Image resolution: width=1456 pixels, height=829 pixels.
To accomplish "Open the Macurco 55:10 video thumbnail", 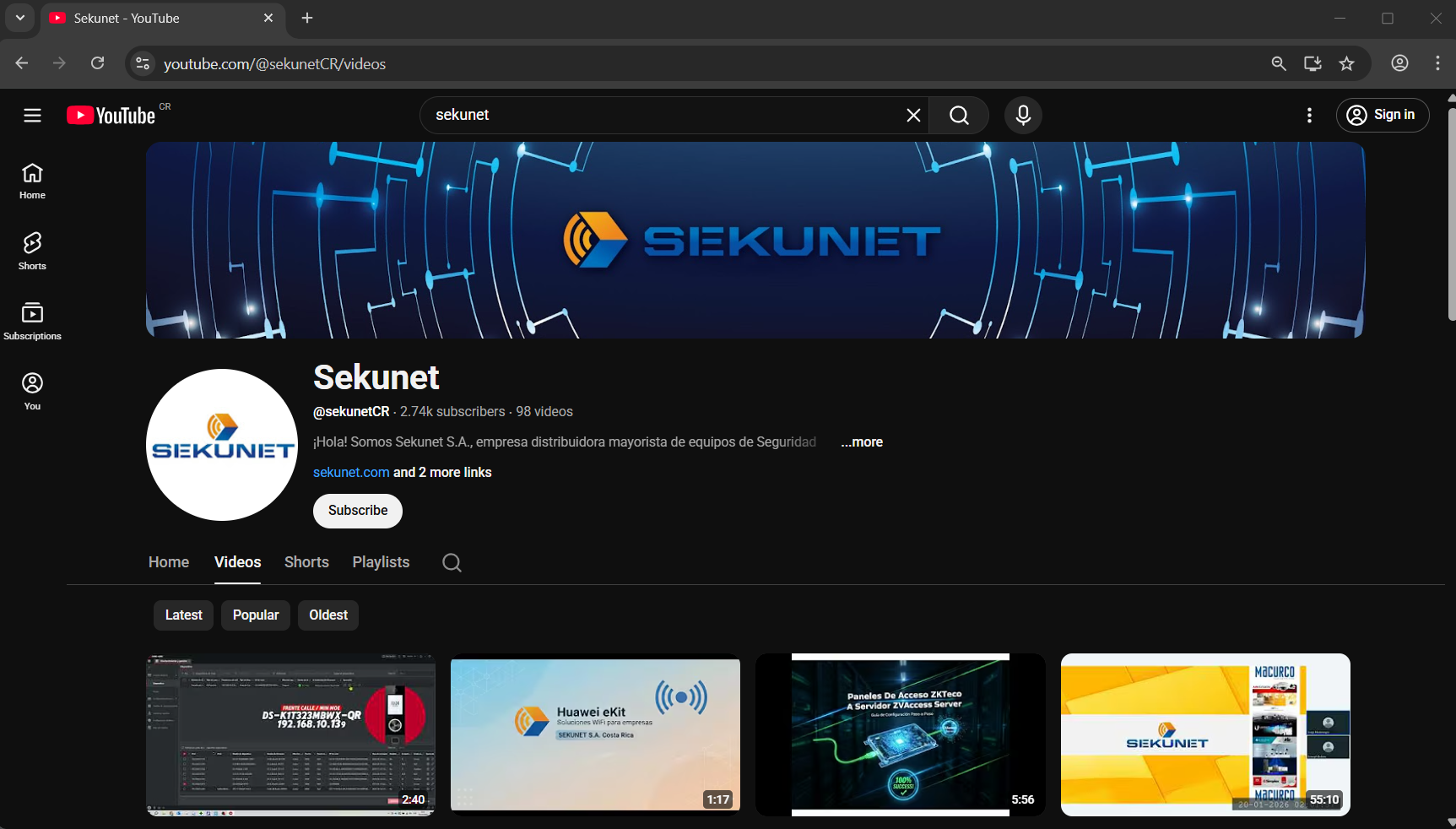I will (x=1205, y=734).
